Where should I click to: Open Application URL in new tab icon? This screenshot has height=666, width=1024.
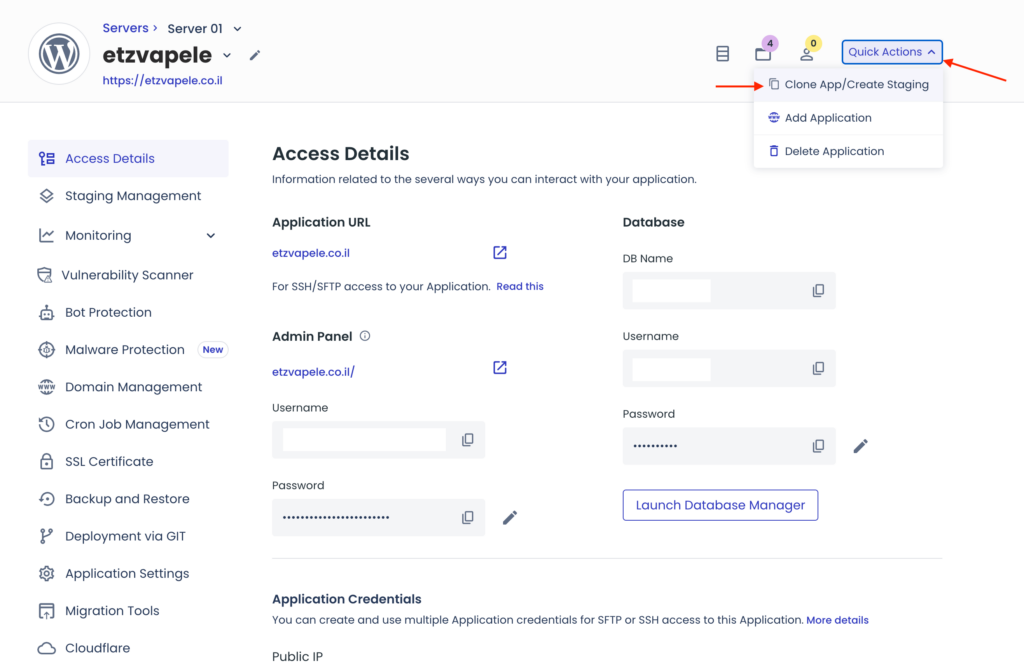[500, 253]
